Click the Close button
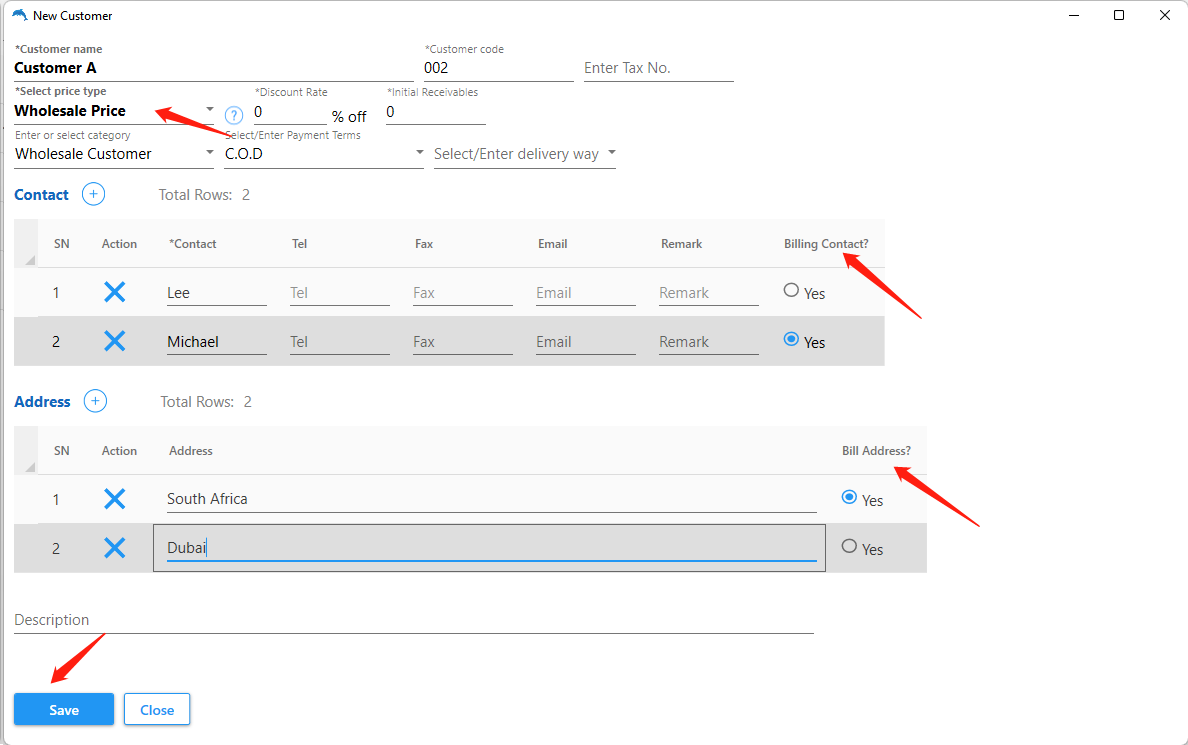This screenshot has height=745, width=1188. [x=157, y=710]
